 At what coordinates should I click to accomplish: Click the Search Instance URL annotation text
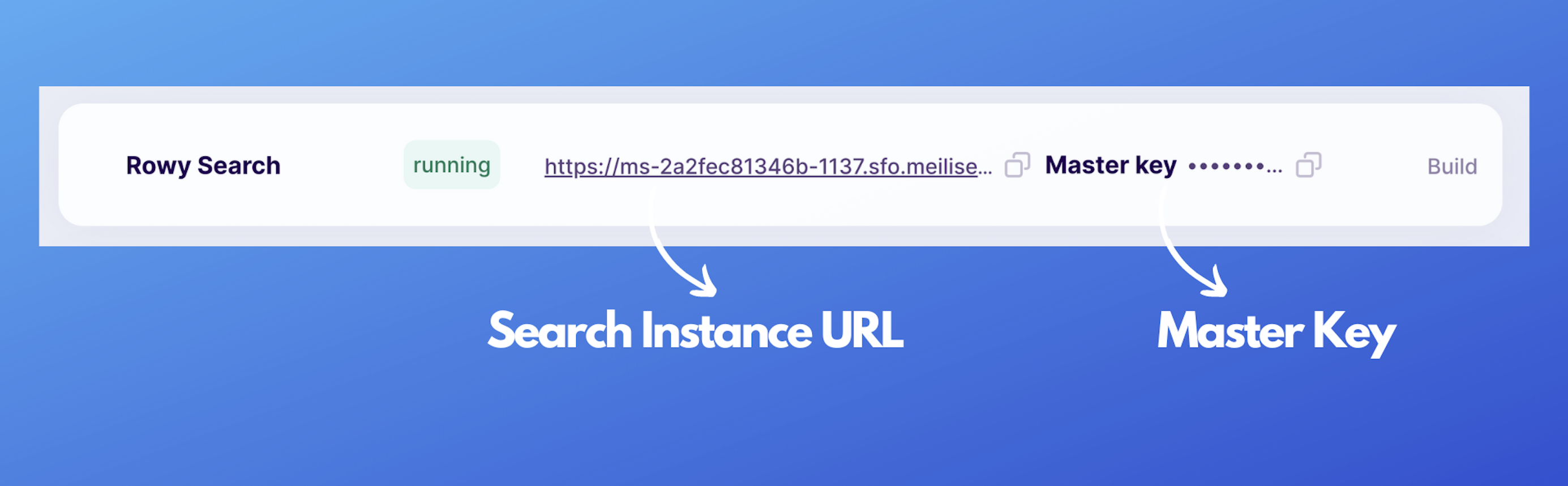point(695,330)
